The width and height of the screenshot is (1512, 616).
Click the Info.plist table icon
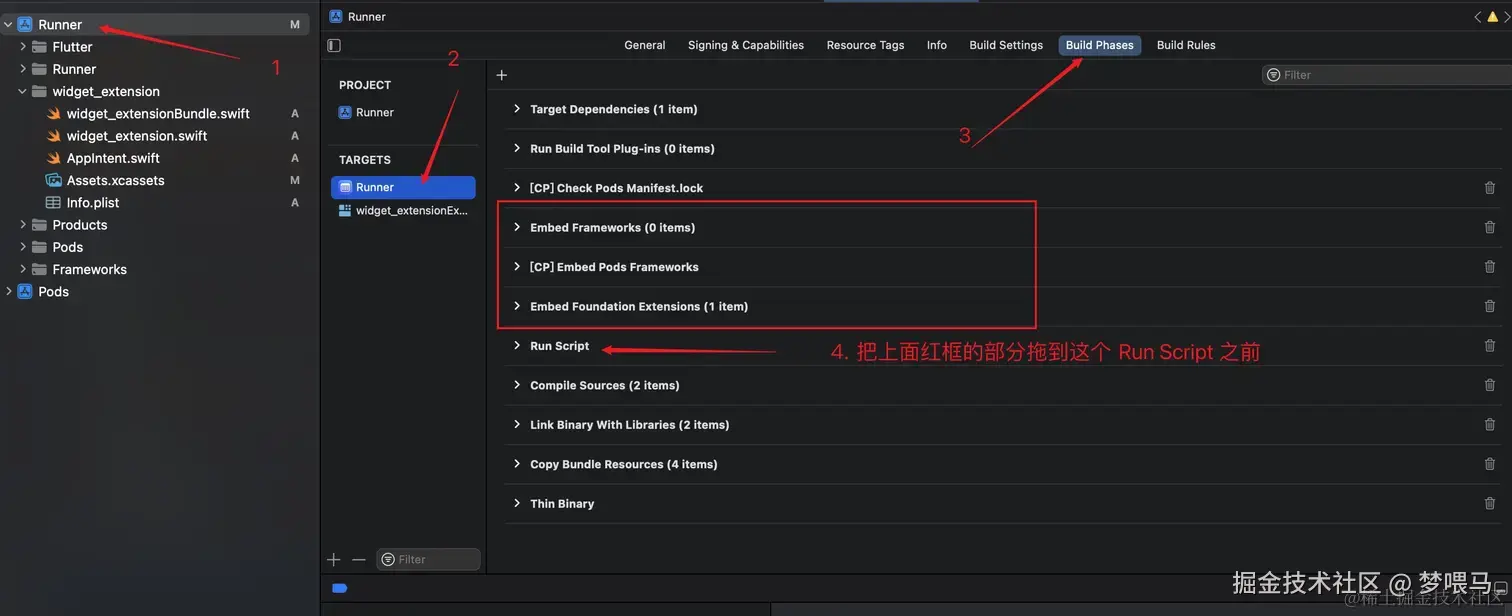click(x=54, y=203)
